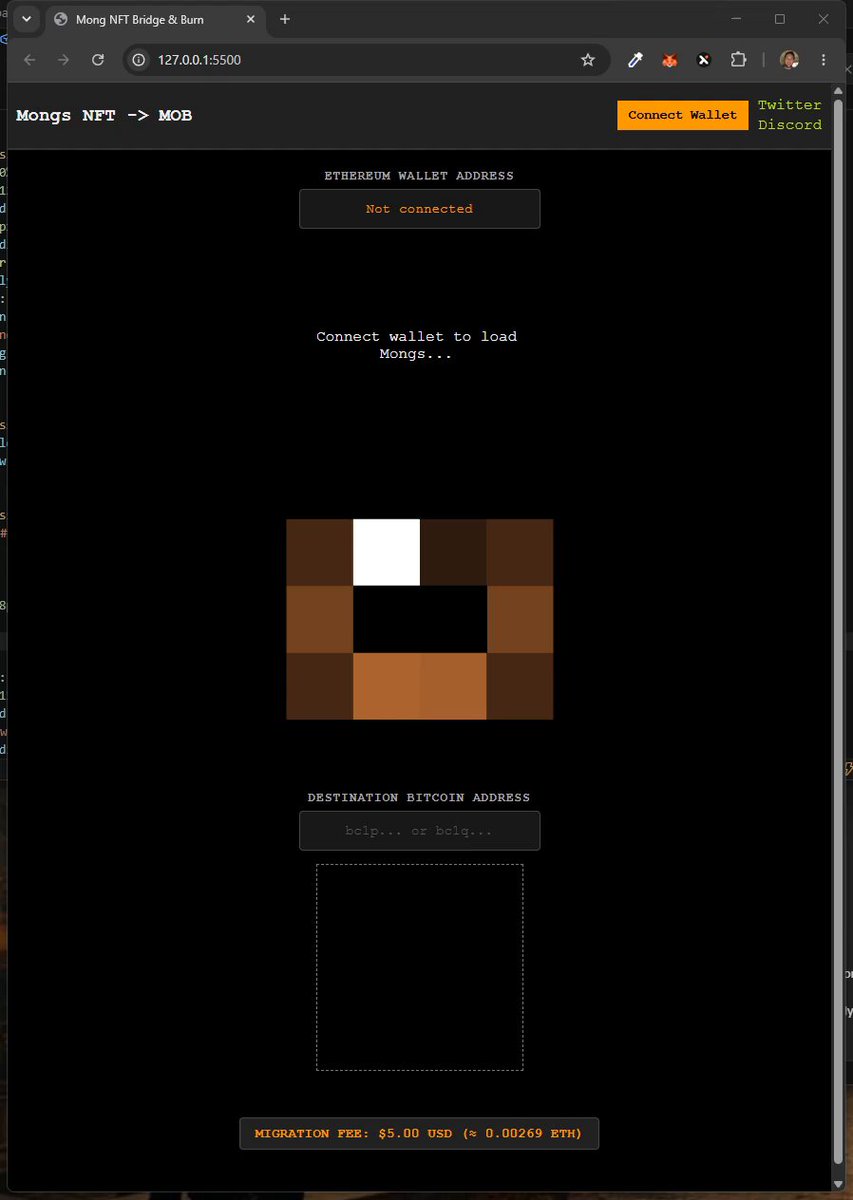Click the Mongs NFT -> MOB title
853x1200 pixels.
pos(104,116)
